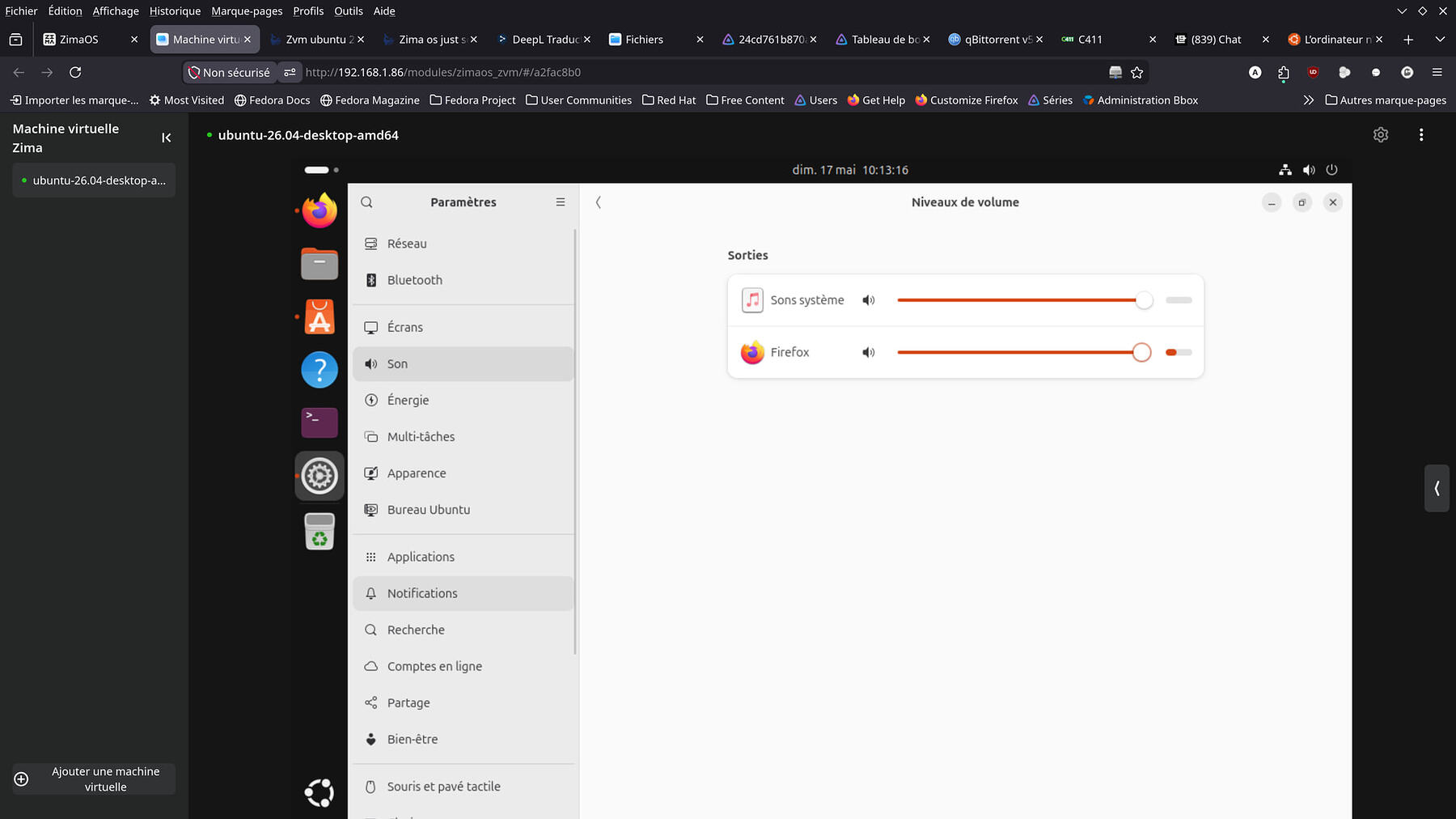Show more bookmarks chevron
This screenshot has height=819, width=1456.
coord(1308,100)
